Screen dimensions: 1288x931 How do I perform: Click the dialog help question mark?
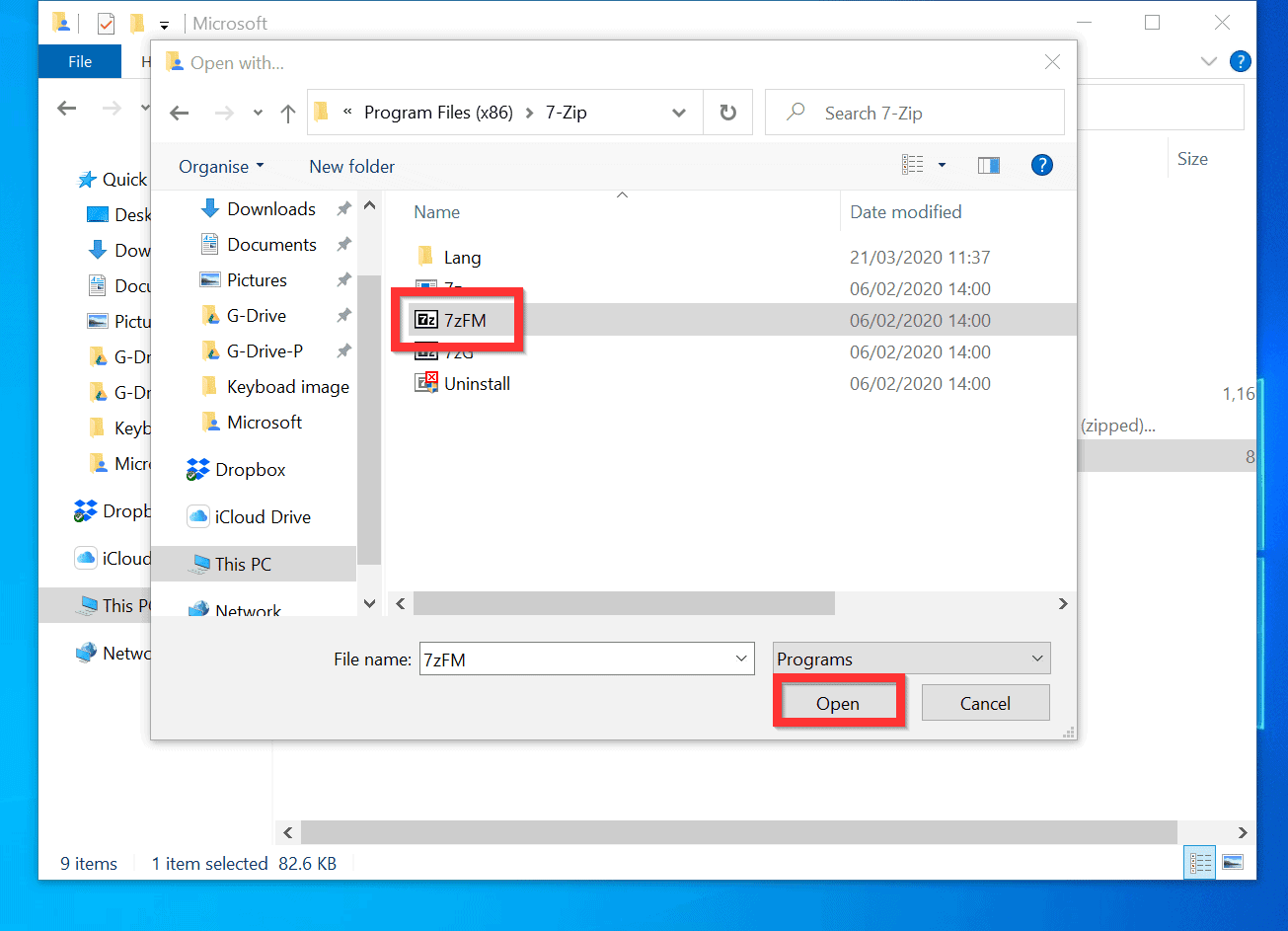point(1041,165)
